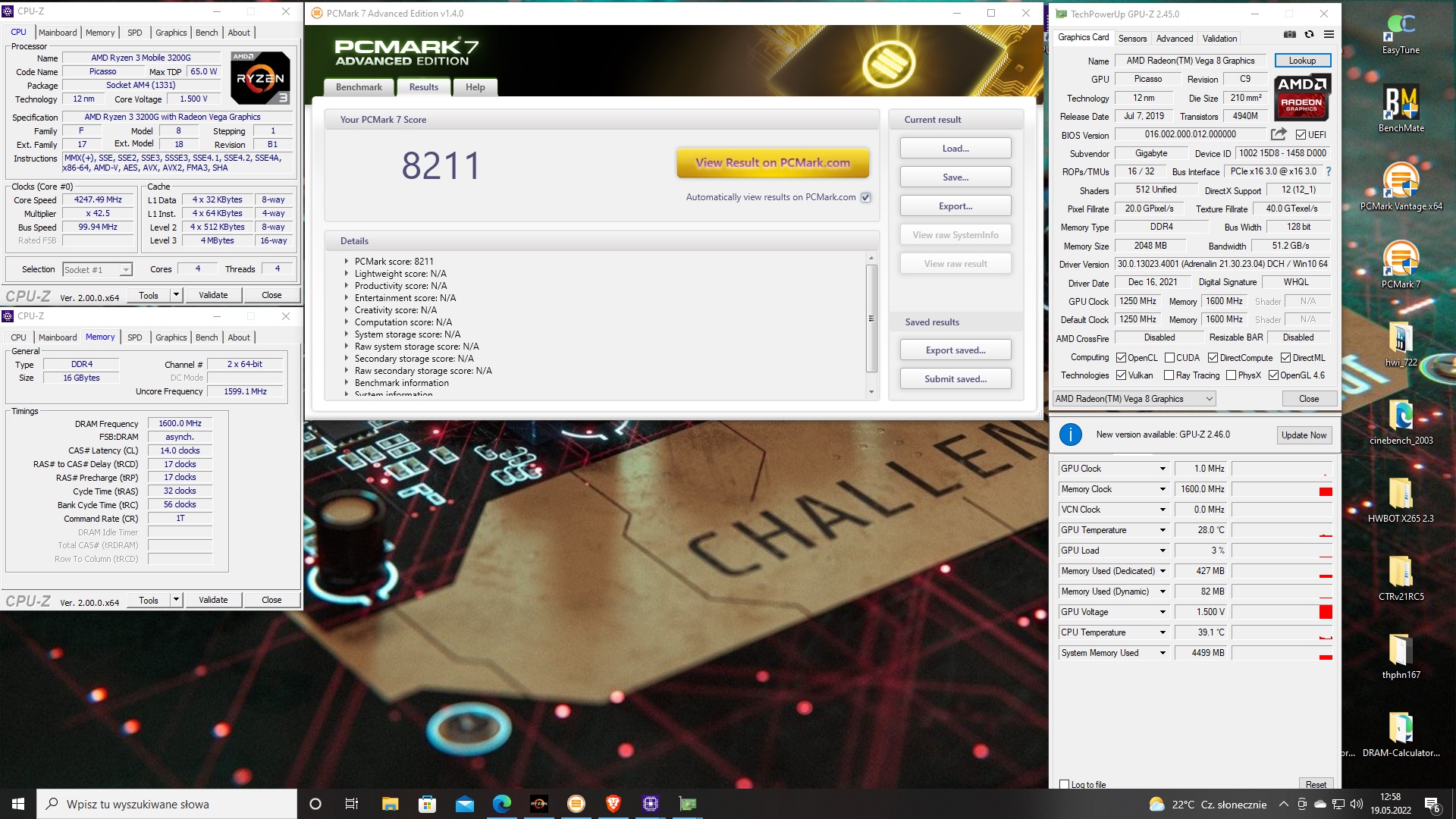The width and height of the screenshot is (1456, 819).
Task: Open PCMark 7 desktop icon
Action: [1401, 264]
